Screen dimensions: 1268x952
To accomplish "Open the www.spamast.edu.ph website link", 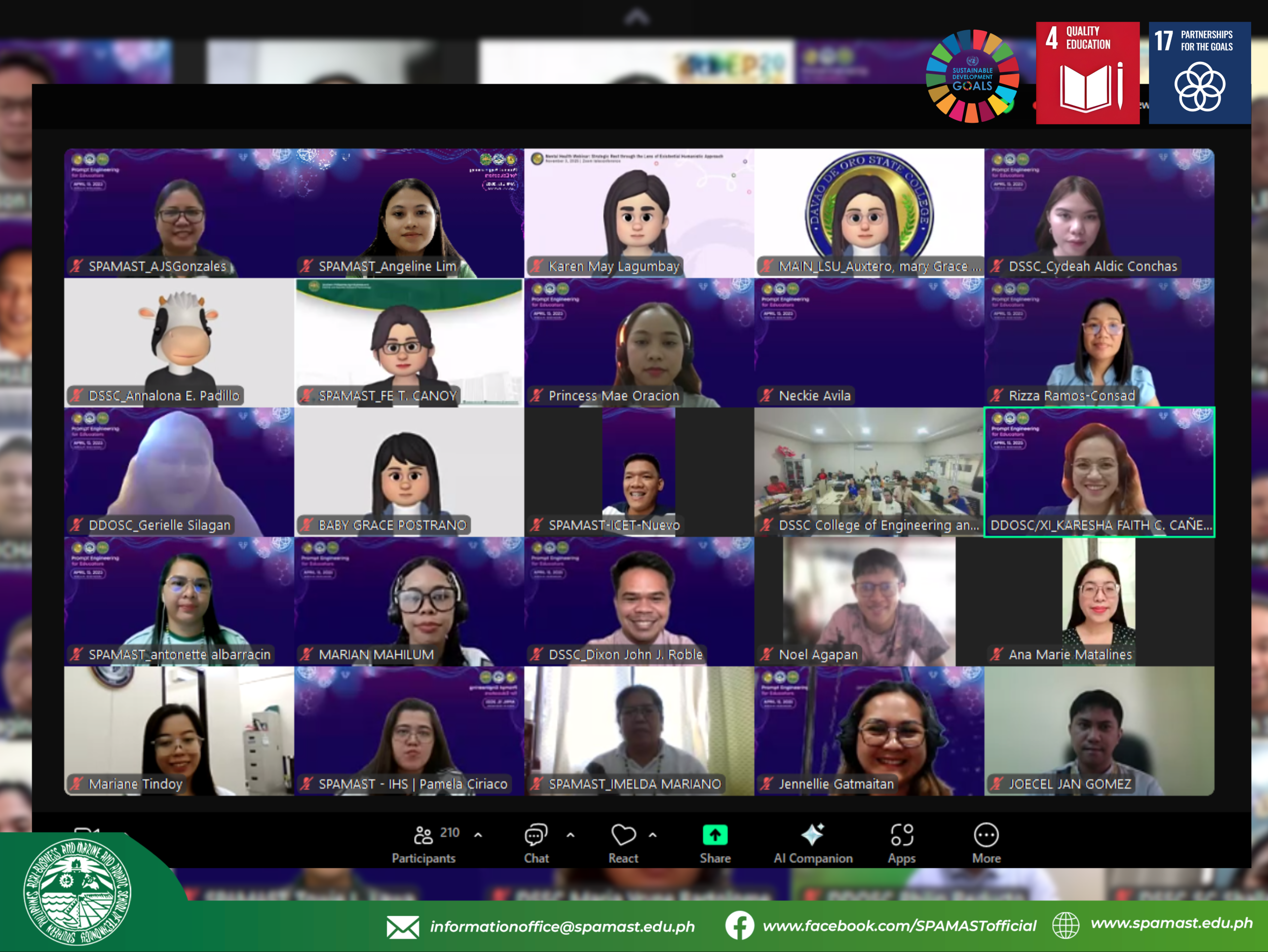I will tap(1171, 923).
